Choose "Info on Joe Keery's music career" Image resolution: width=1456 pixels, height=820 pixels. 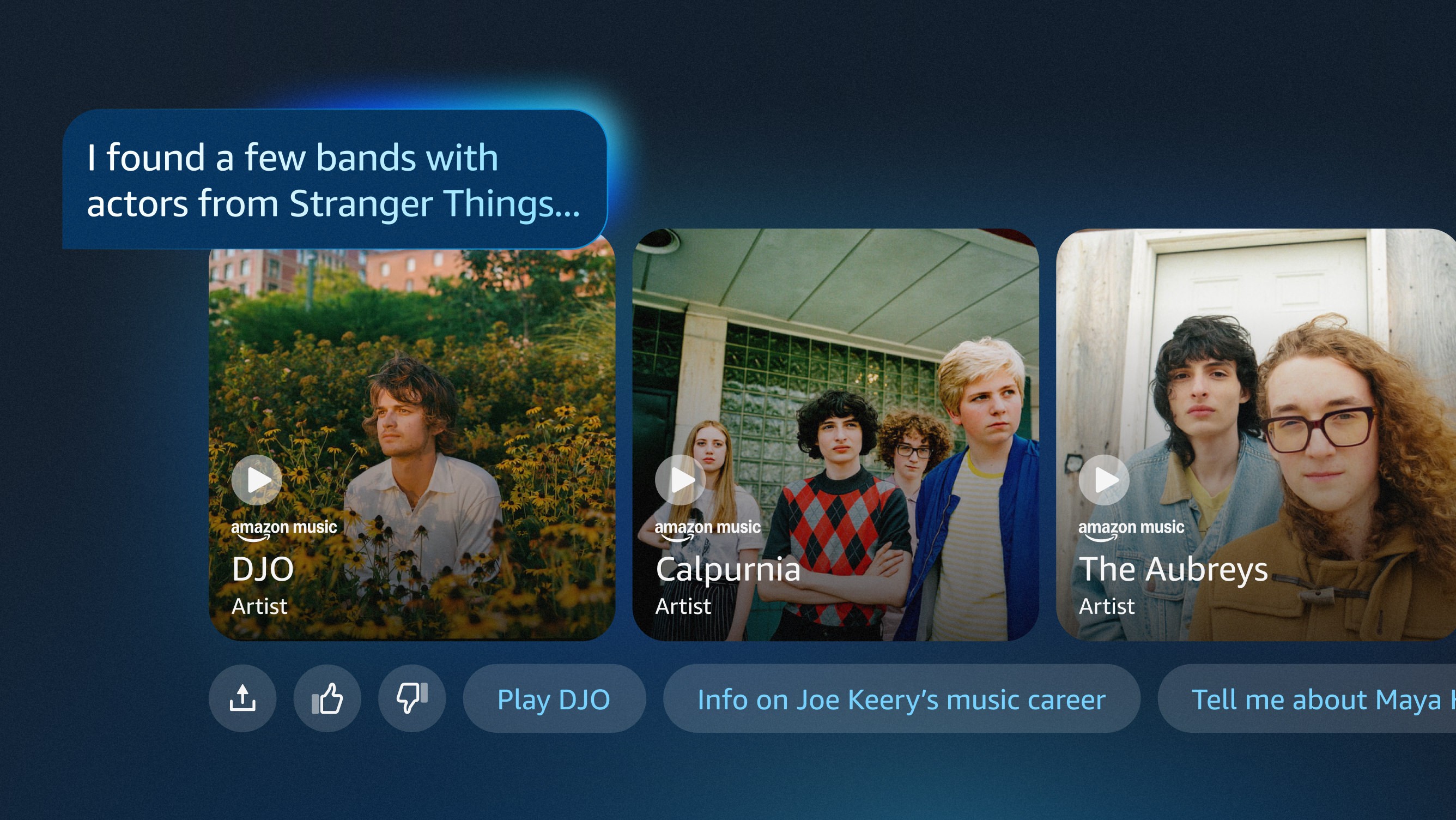pos(901,698)
